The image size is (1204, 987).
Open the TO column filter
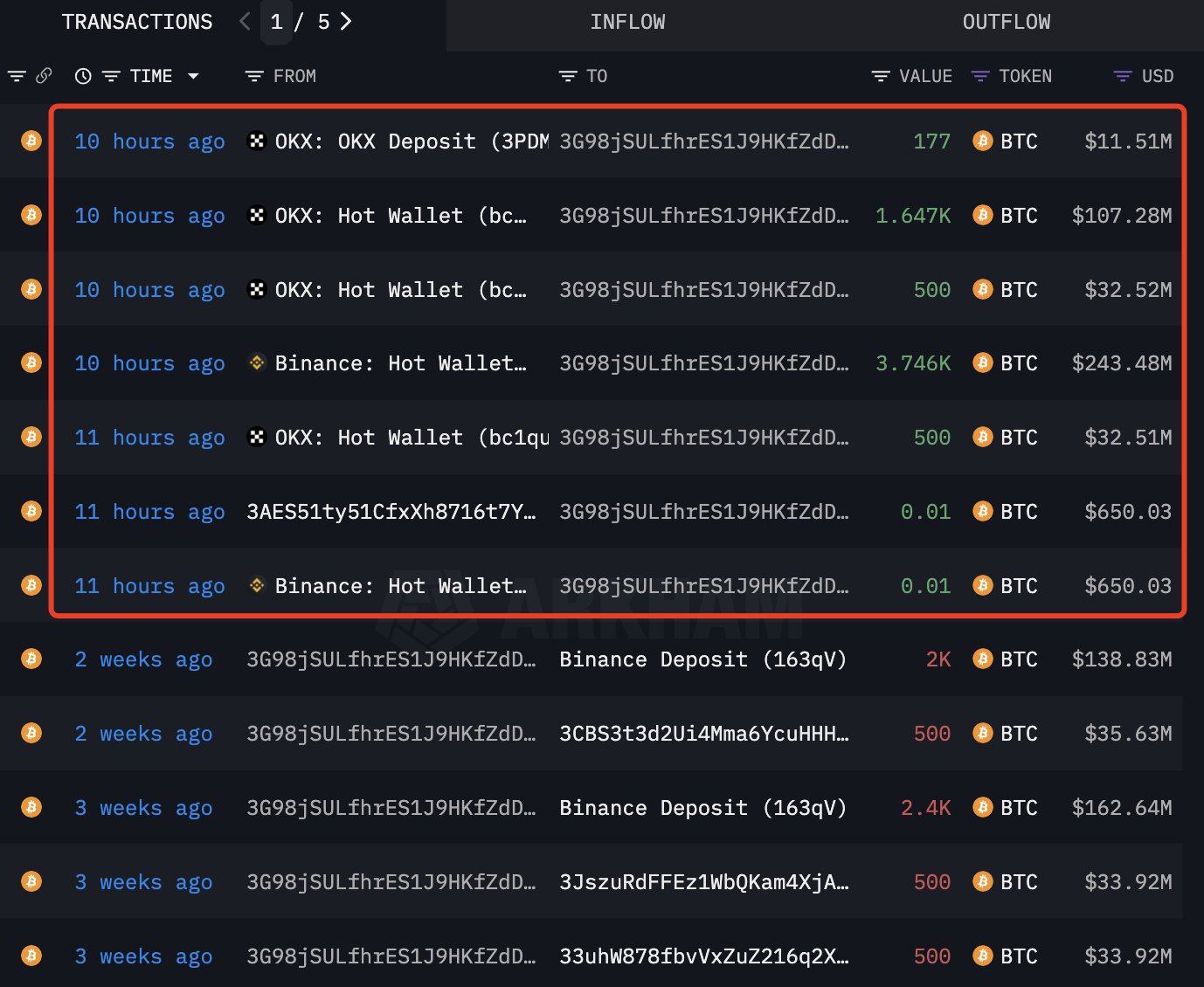[x=568, y=77]
